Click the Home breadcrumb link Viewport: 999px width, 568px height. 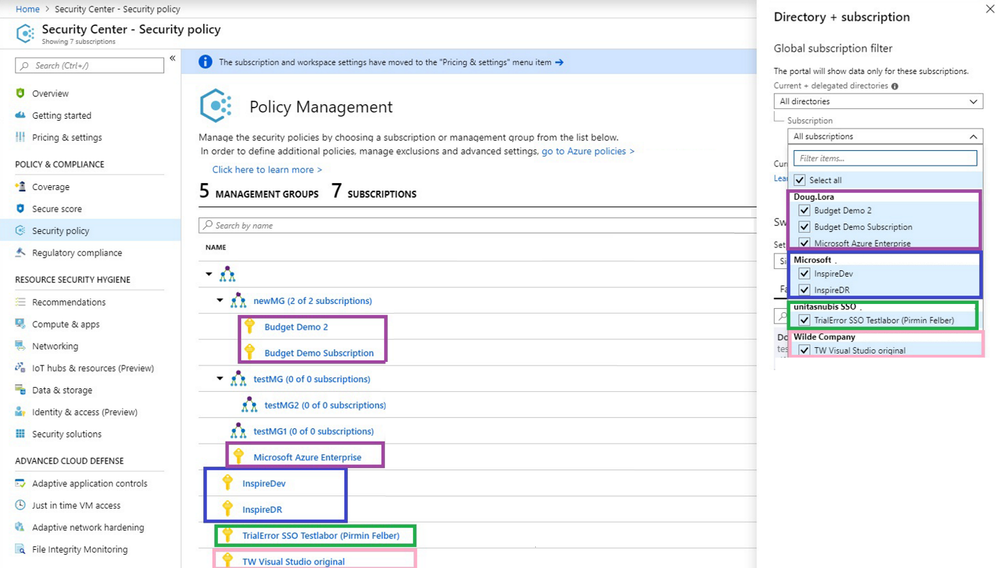coord(27,9)
